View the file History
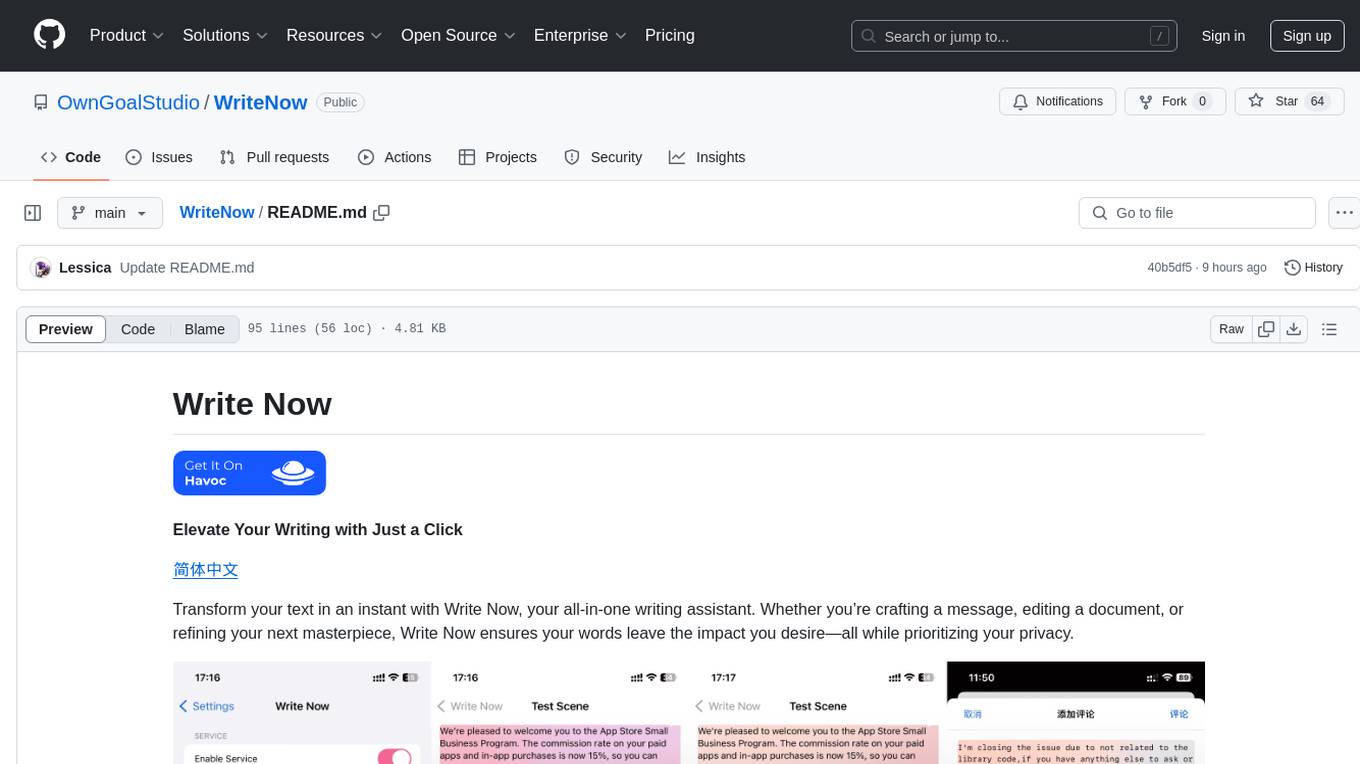The height and width of the screenshot is (764, 1360). 1313,268
